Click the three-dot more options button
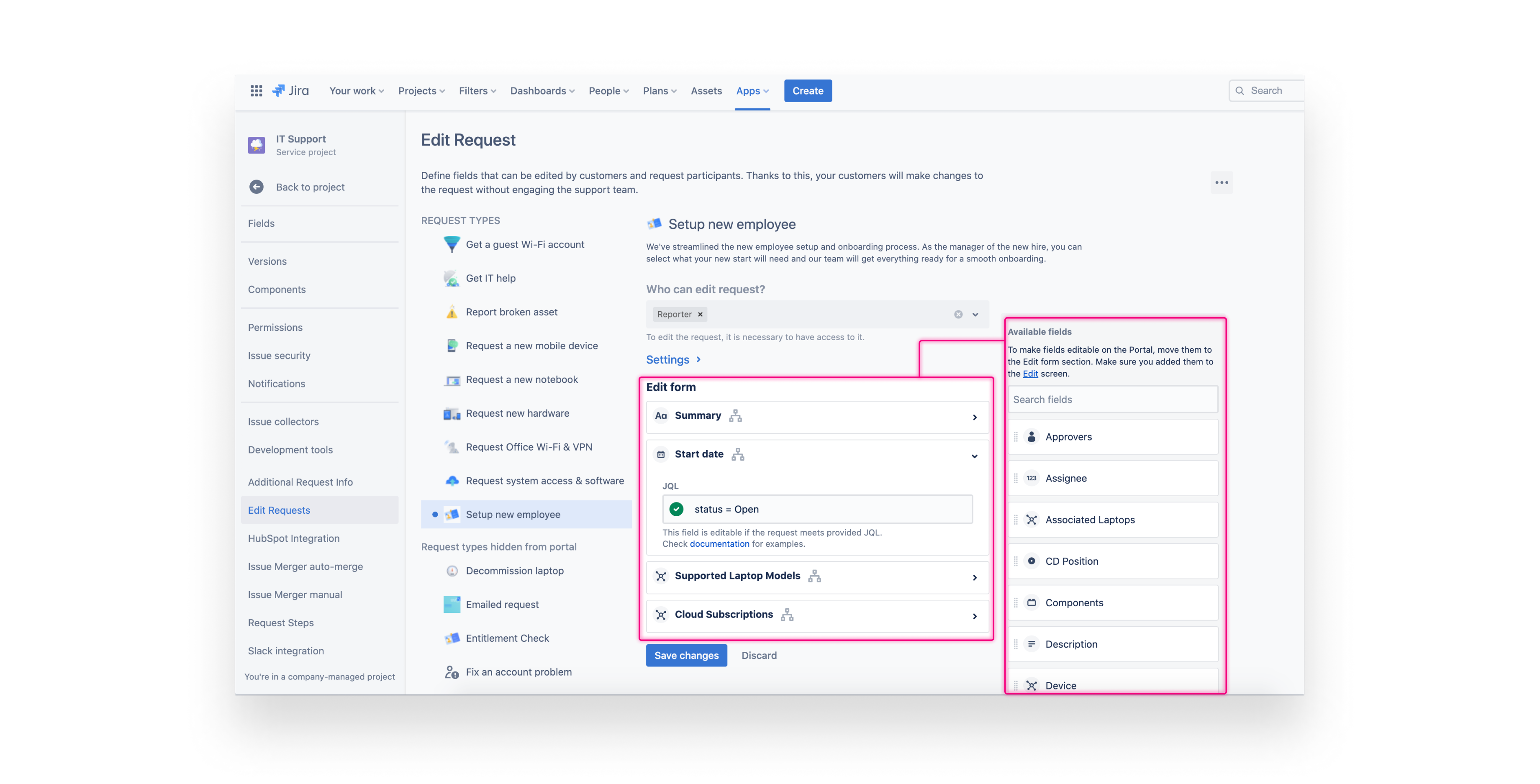Screen dimensions: 1540x784 [1222, 182]
